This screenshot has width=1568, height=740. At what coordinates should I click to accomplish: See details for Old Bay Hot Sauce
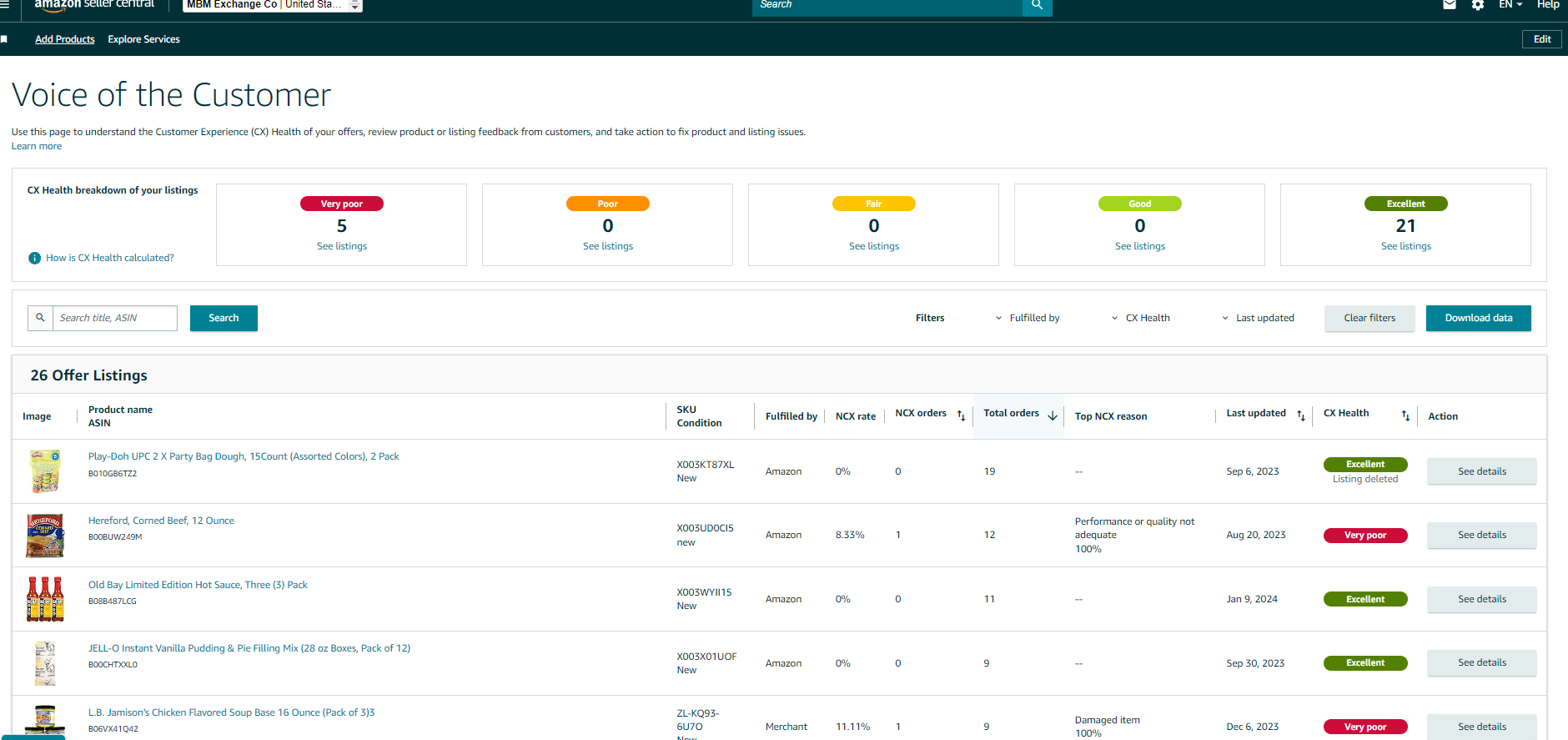[1482, 599]
